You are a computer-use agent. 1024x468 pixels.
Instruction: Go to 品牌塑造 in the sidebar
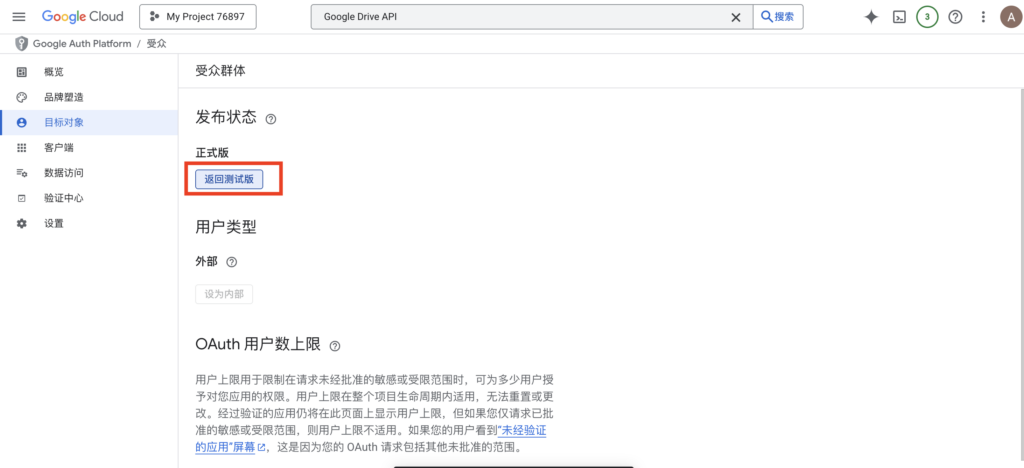tap(63, 97)
